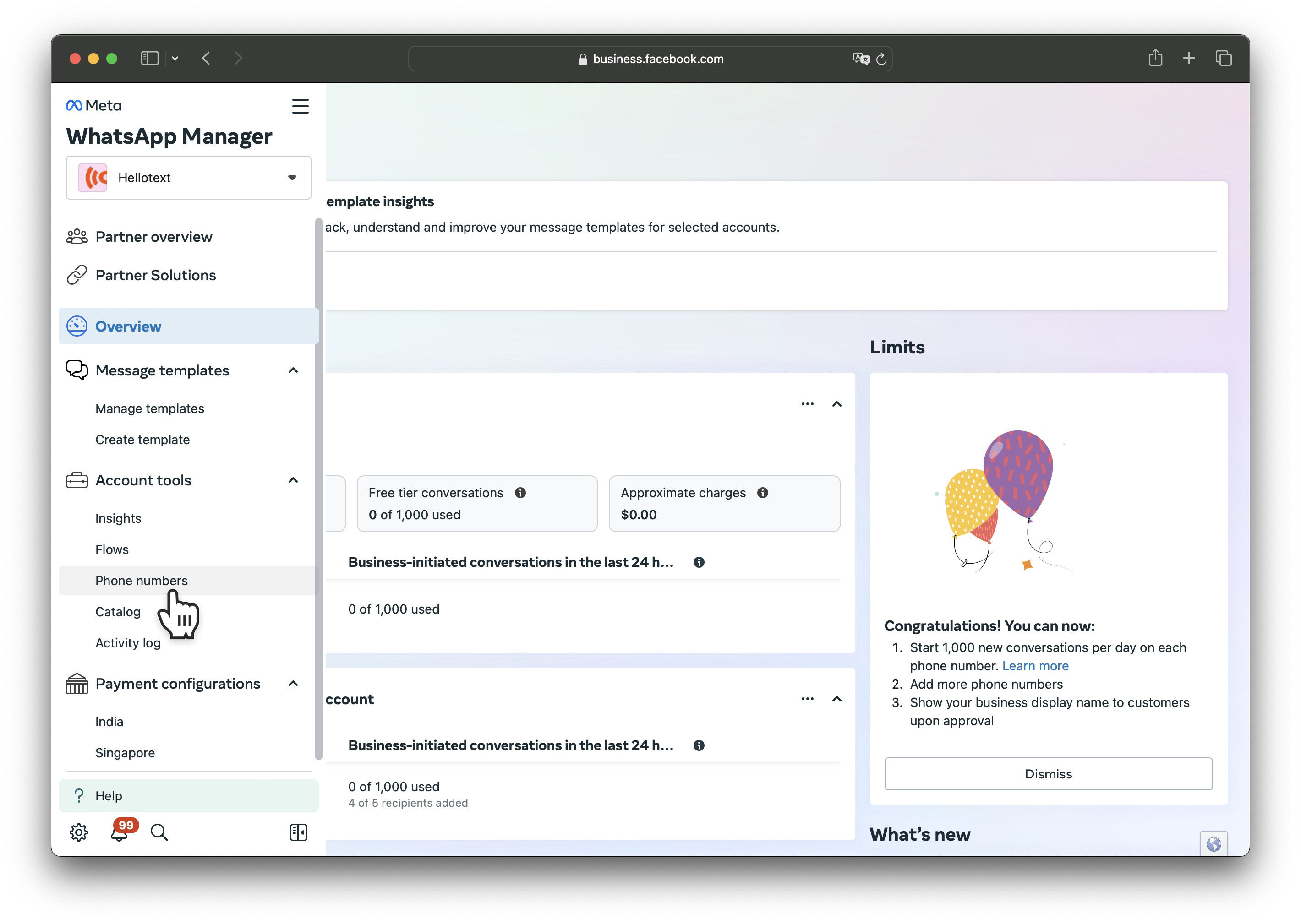Image resolution: width=1301 pixels, height=924 pixels.
Task: Reload the page
Action: coord(881,59)
